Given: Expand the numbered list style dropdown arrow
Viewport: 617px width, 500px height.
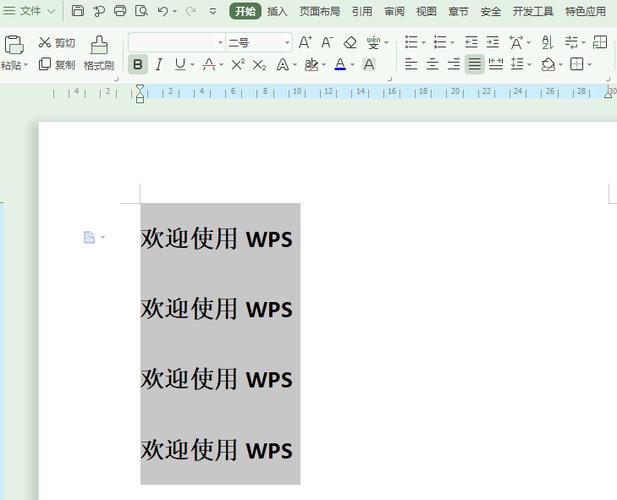Looking at the screenshot, I should point(452,42).
